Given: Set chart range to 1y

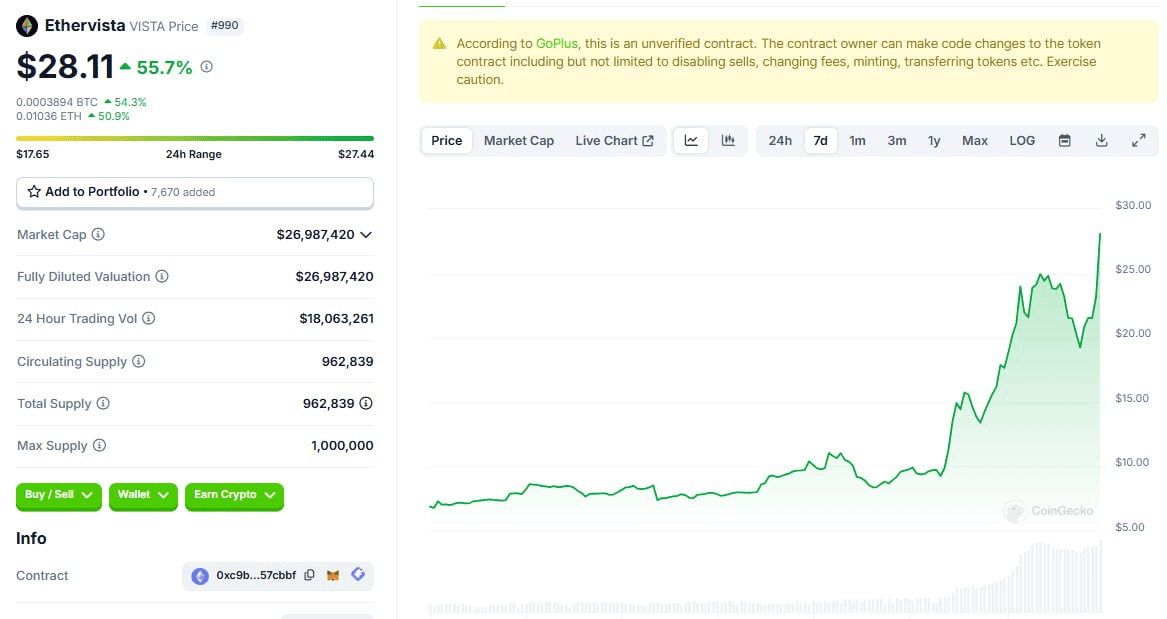Looking at the screenshot, I should [934, 141].
